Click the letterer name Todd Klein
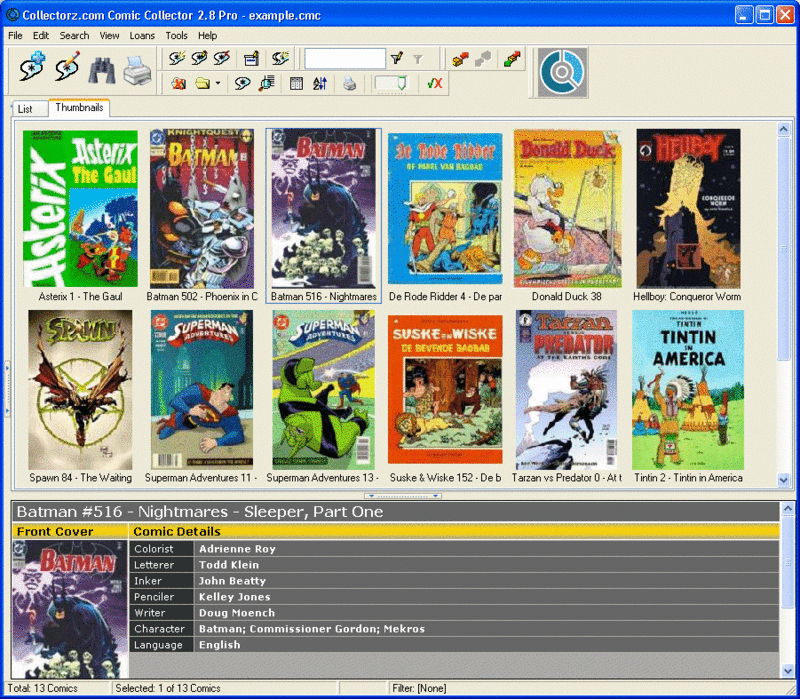The image size is (800, 699). [229, 565]
